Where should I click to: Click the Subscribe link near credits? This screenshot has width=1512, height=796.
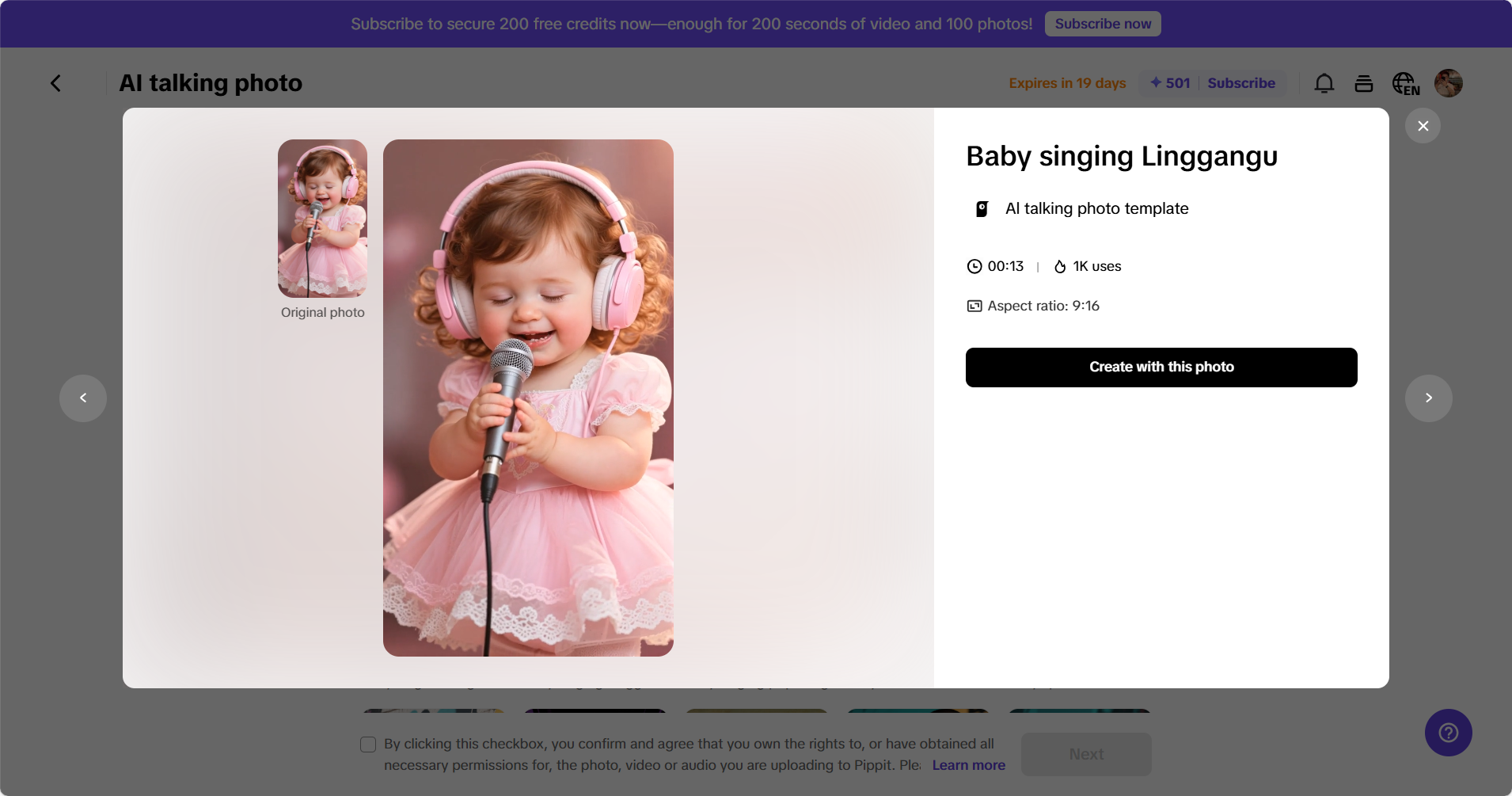(x=1240, y=83)
